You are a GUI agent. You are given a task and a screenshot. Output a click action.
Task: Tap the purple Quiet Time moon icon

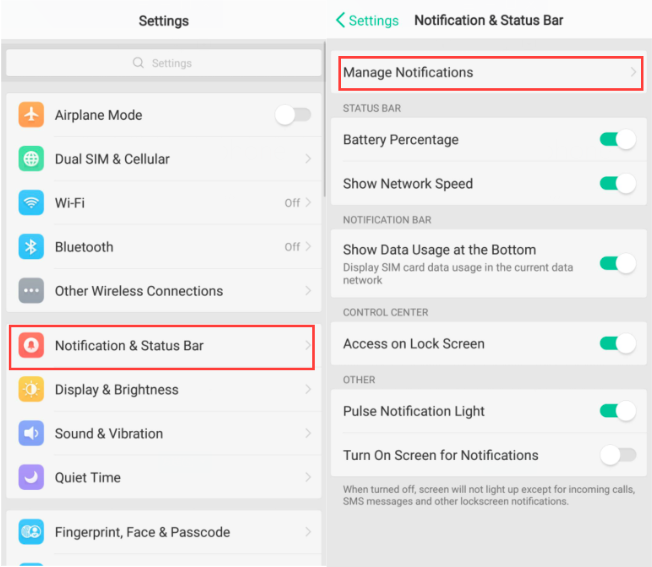31,477
